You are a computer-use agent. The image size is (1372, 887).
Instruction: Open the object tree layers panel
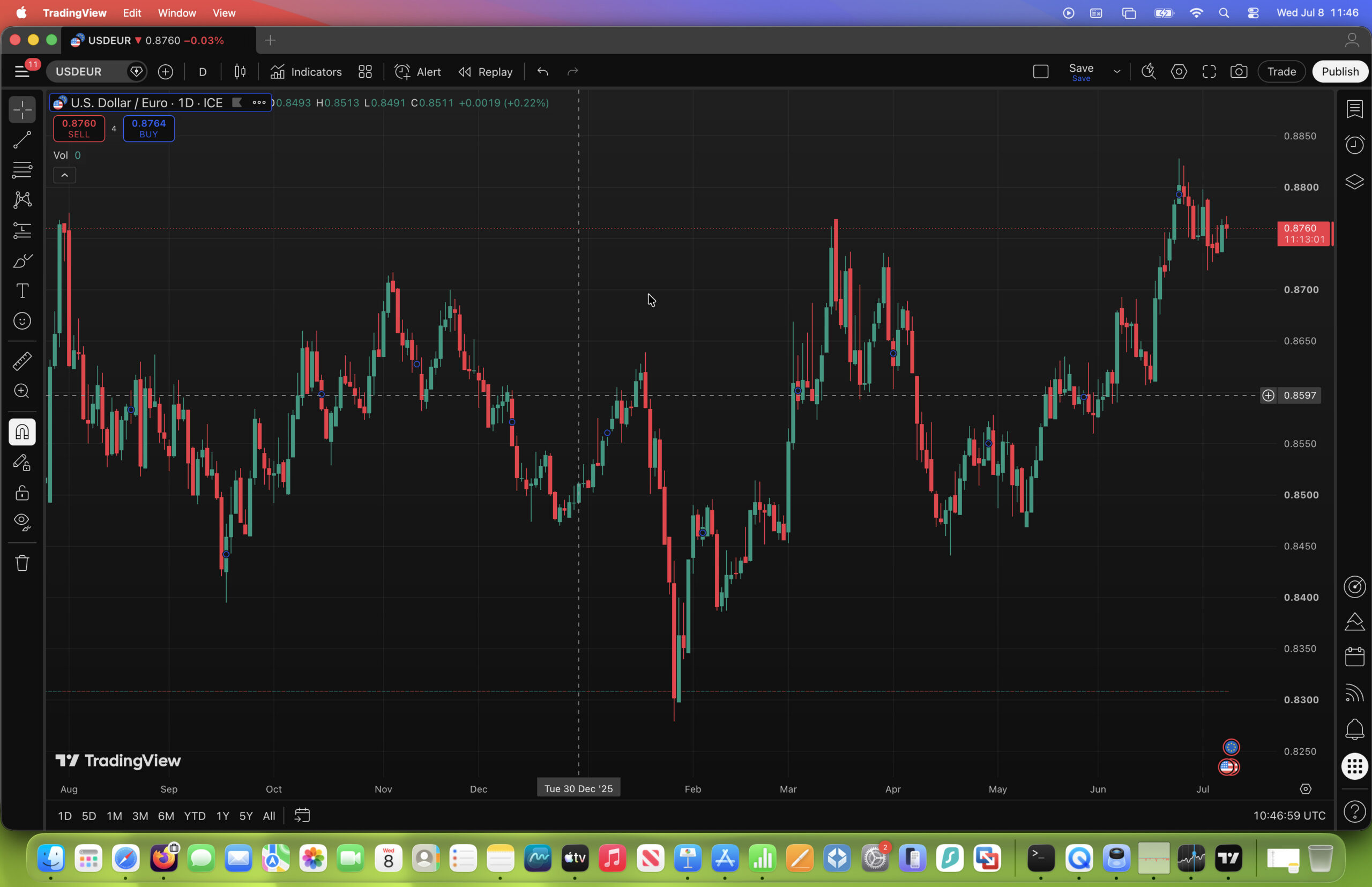(1354, 182)
